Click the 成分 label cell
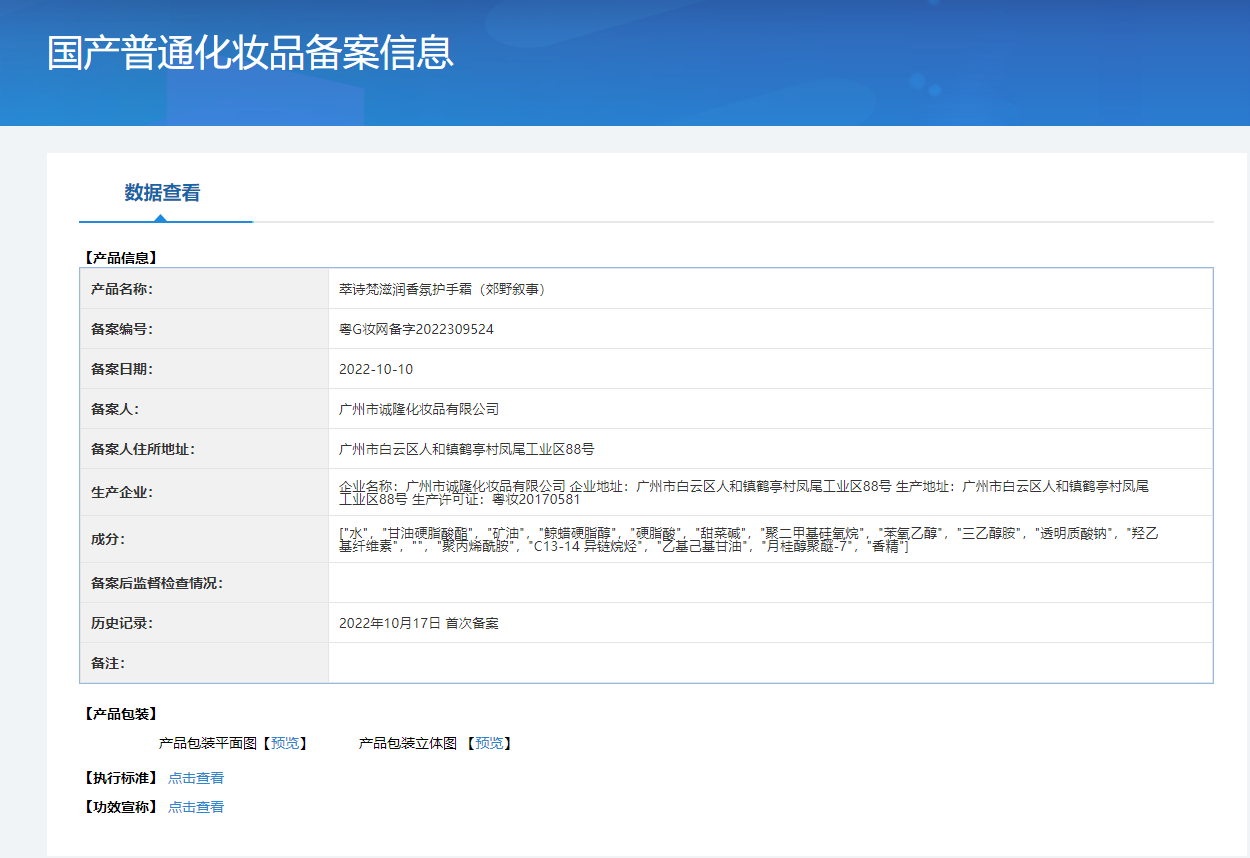This screenshot has width=1250, height=858. 108,540
